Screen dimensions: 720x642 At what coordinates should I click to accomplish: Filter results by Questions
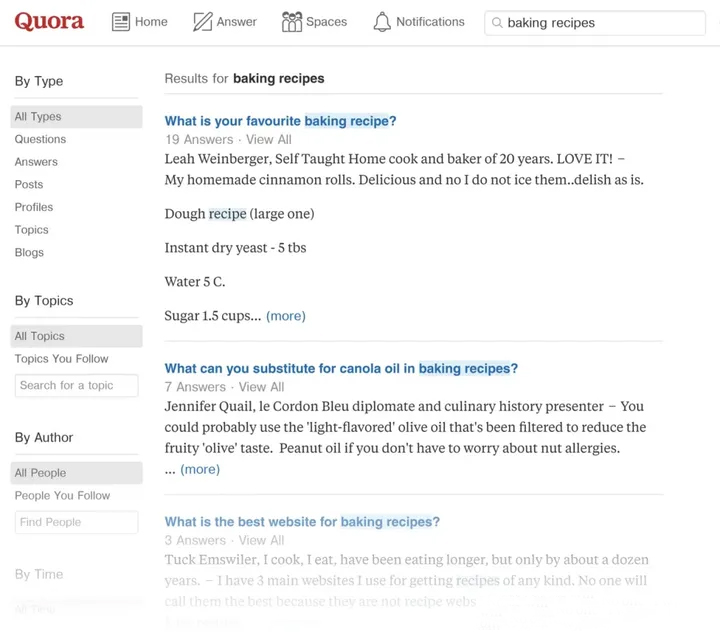coord(40,139)
